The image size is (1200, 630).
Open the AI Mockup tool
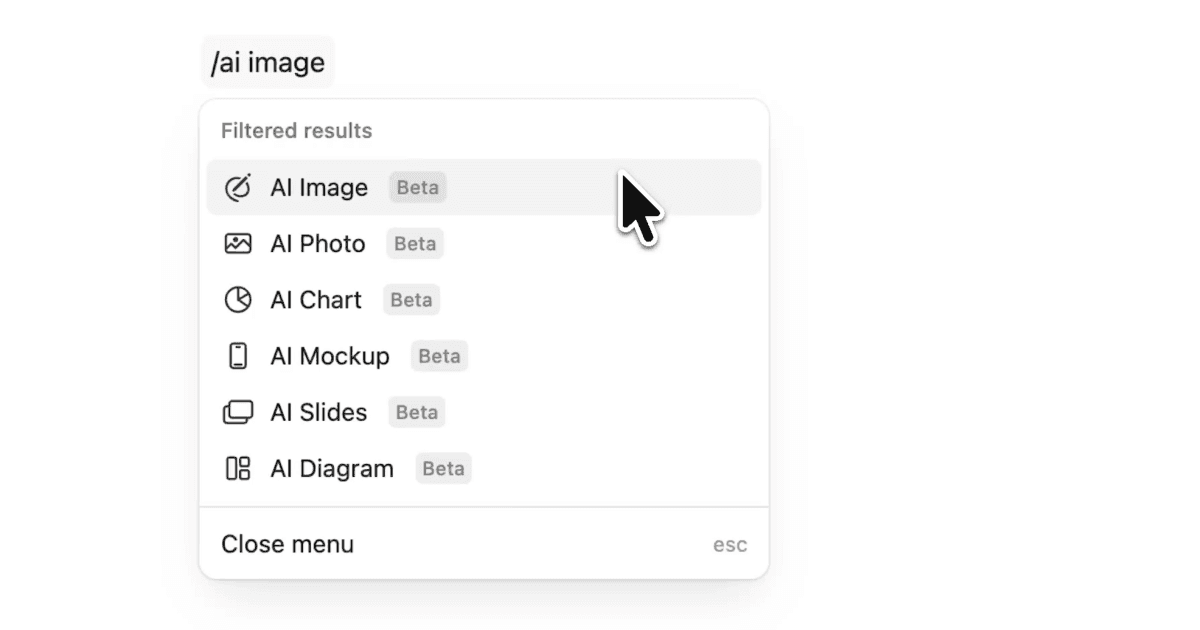(x=330, y=355)
